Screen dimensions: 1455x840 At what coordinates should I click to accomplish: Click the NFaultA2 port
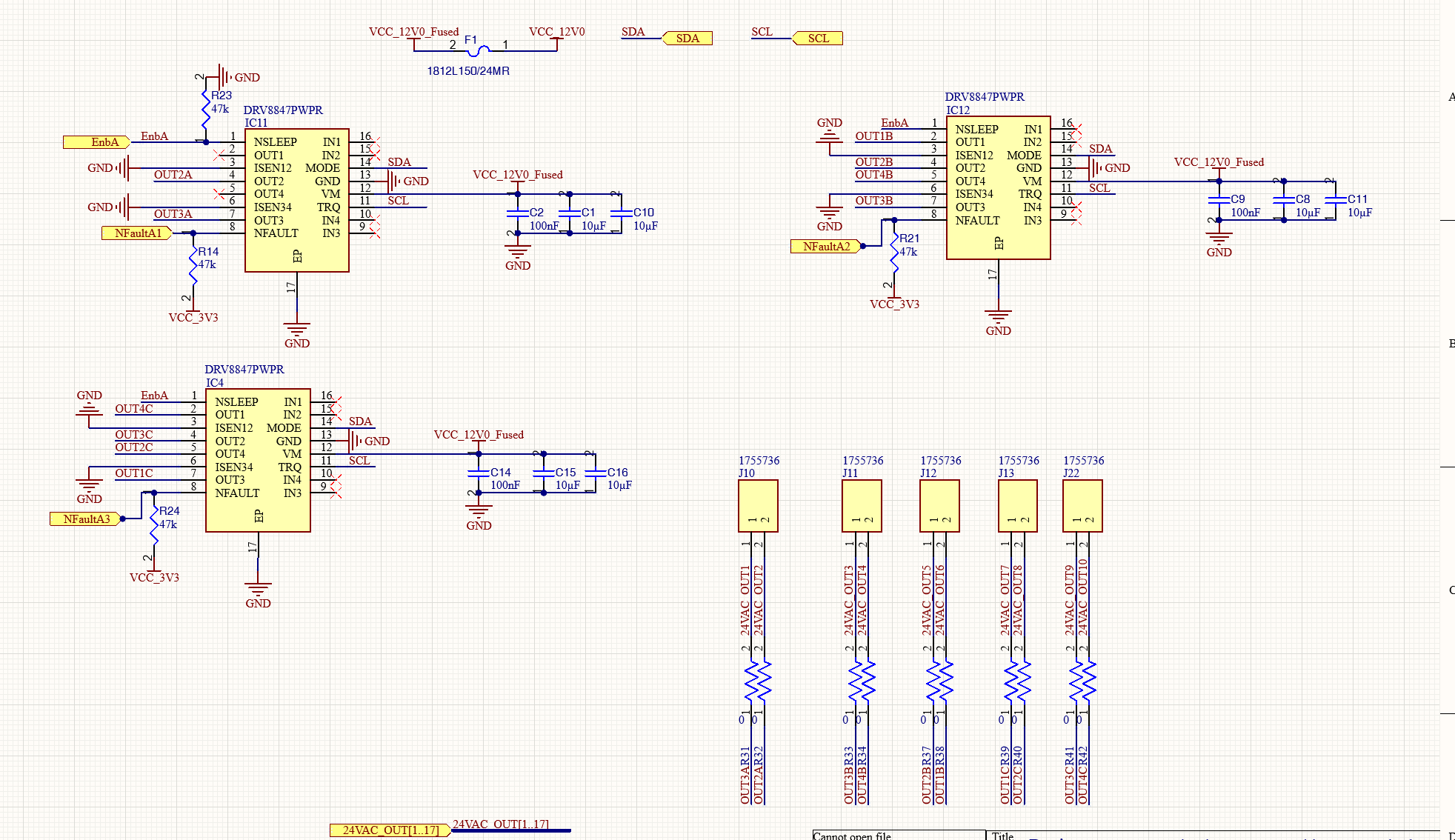825,247
